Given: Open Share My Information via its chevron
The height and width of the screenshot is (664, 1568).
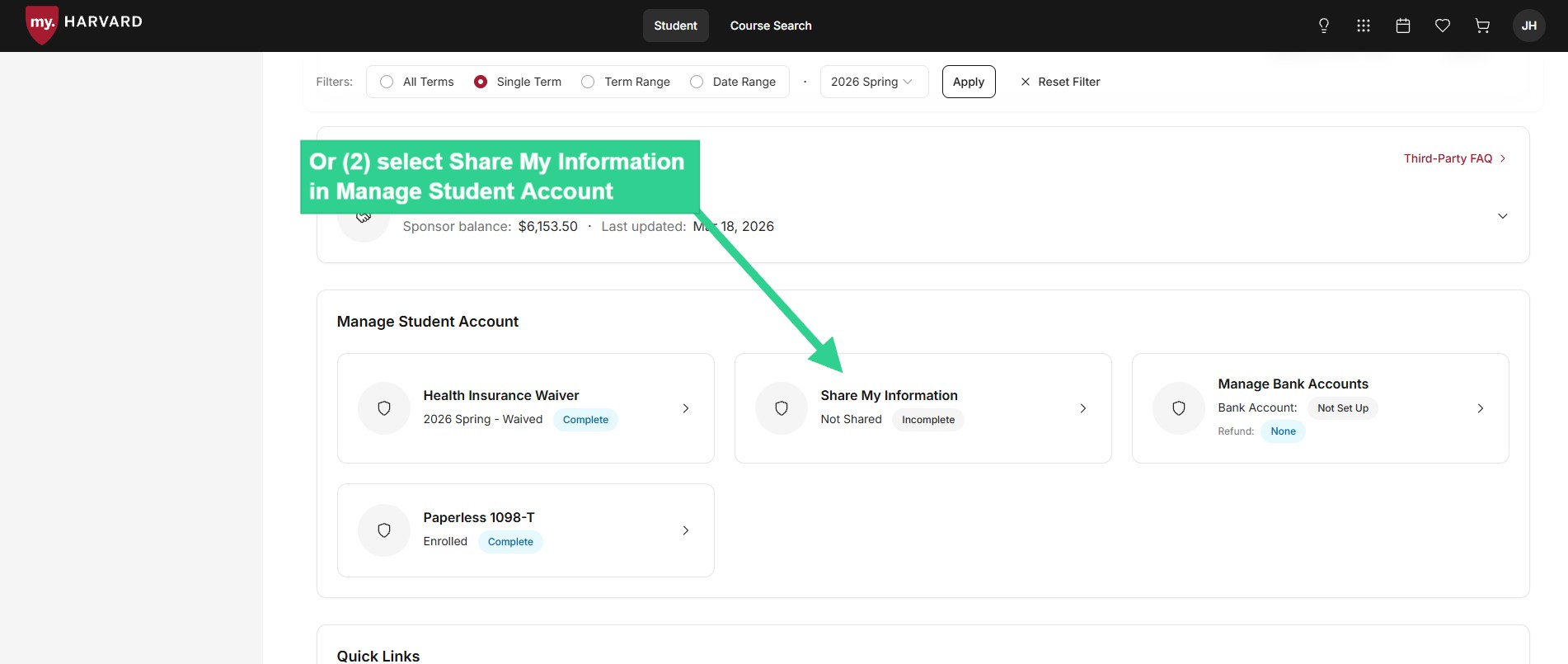Looking at the screenshot, I should pyautogui.click(x=1083, y=408).
